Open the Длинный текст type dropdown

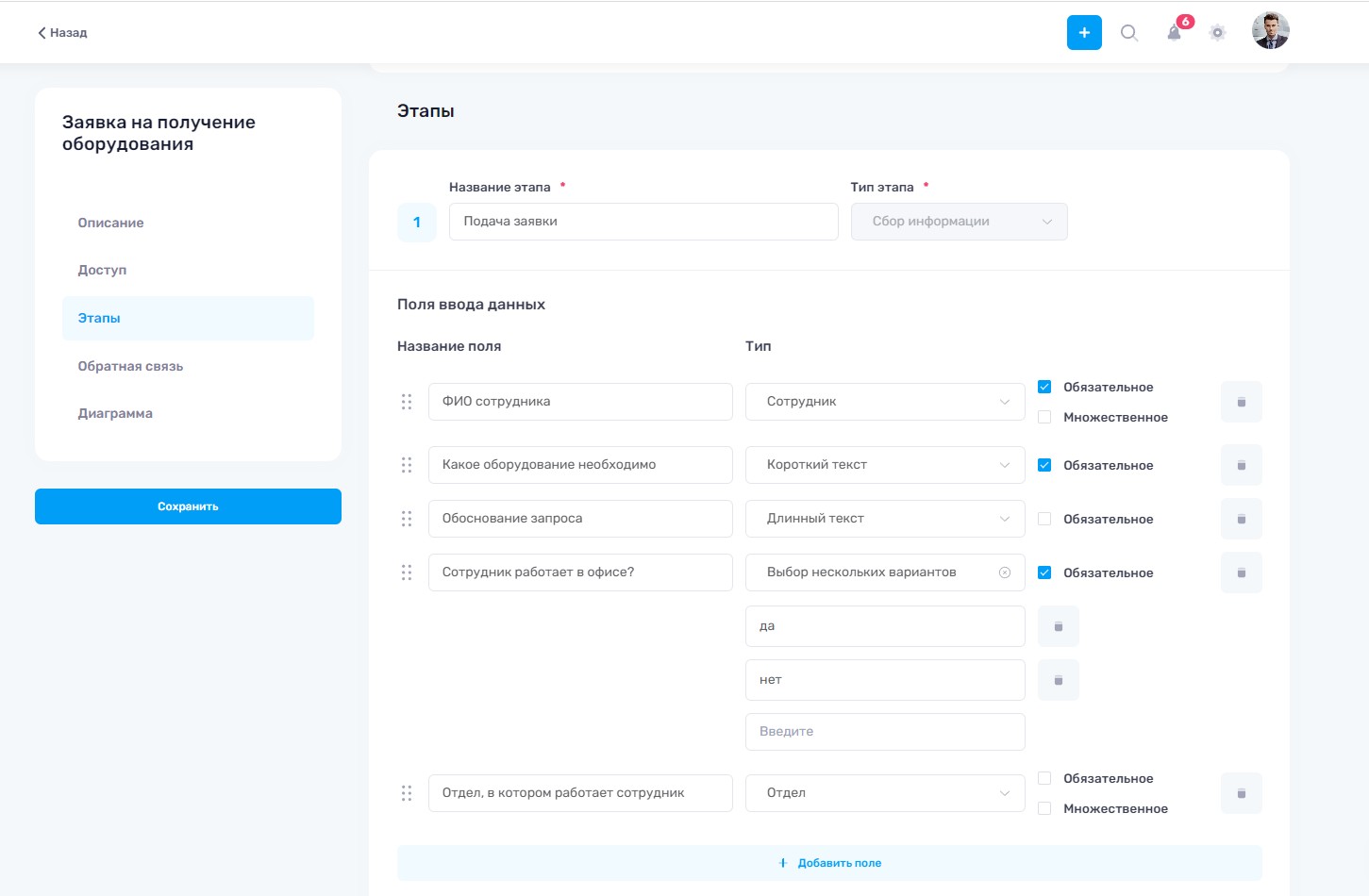pos(885,519)
